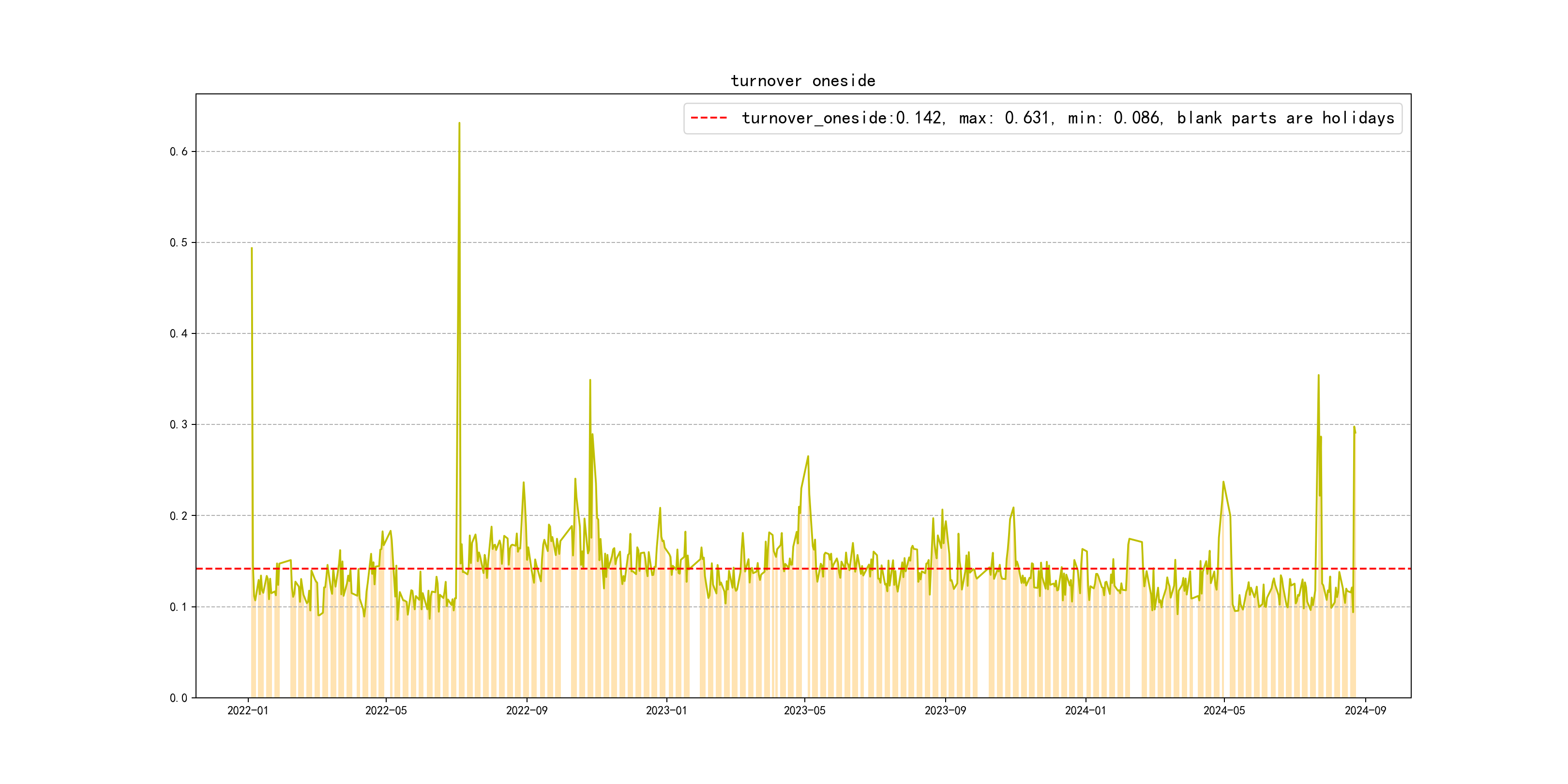
Task: Click the 2022-05 x-axis label
Action: pos(386,710)
